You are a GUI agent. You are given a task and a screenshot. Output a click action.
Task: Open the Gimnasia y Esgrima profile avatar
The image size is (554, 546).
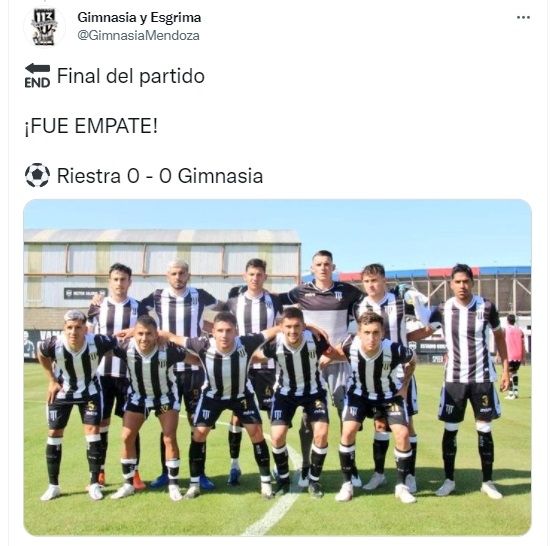click(x=44, y=27)
